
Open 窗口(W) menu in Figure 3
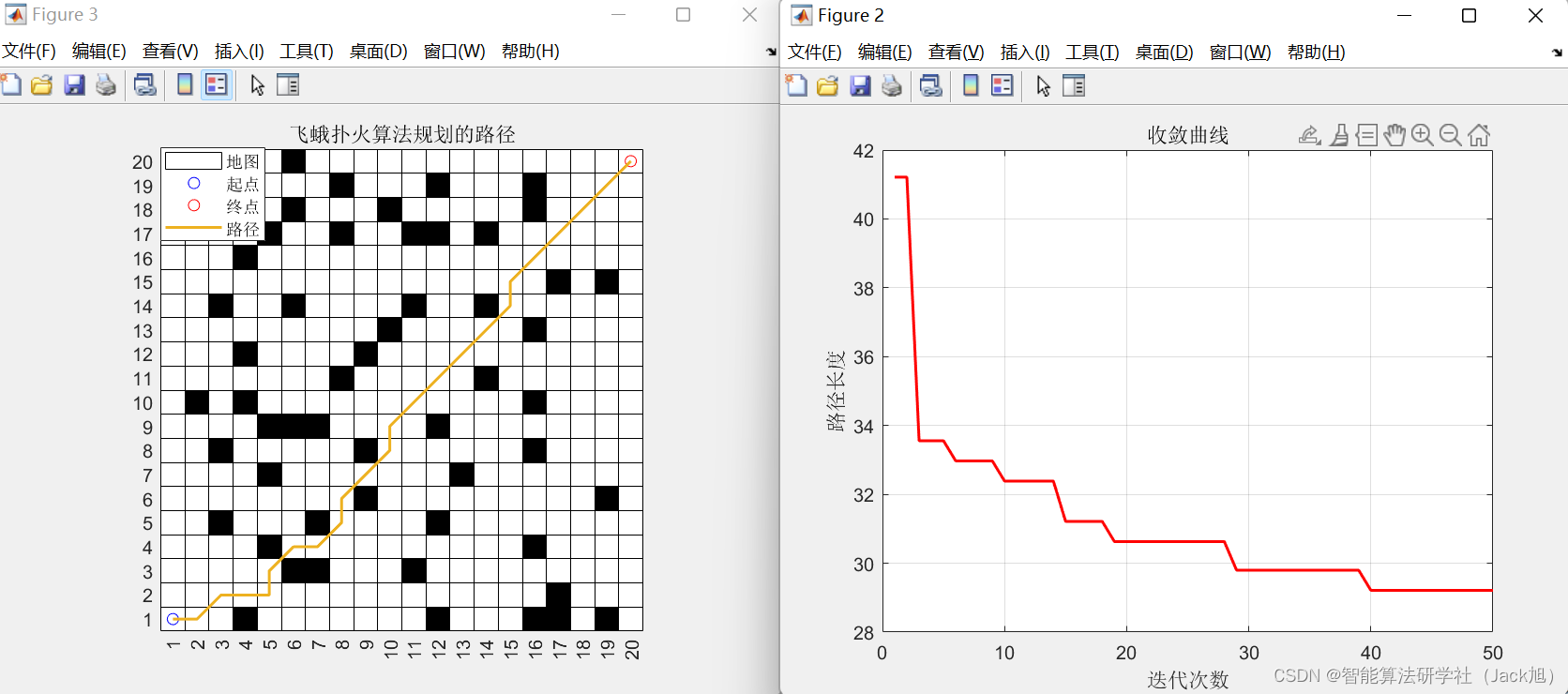[454, 51]
